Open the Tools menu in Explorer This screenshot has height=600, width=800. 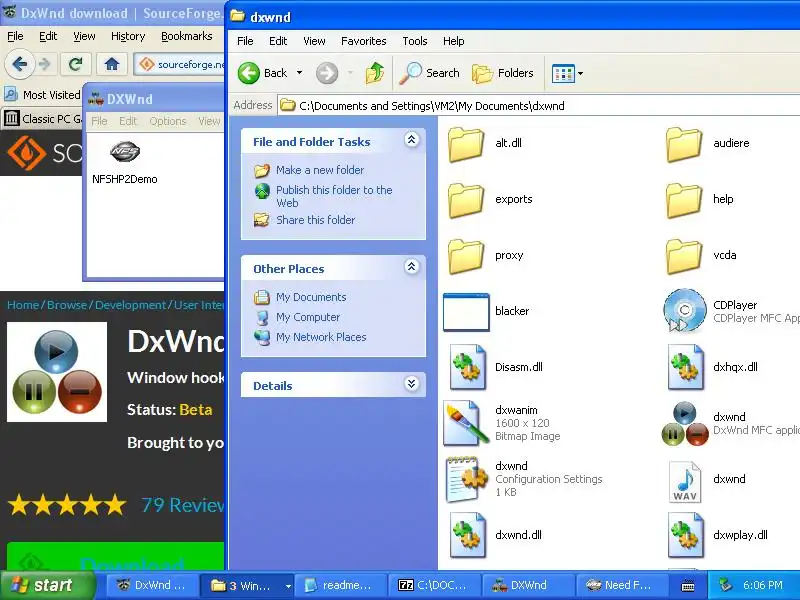point(415,41)
